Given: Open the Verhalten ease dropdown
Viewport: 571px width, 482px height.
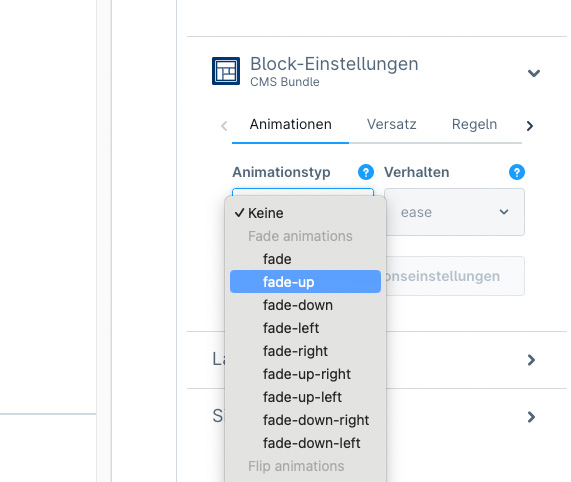Looking at the screenshot, I should [454, 212].
